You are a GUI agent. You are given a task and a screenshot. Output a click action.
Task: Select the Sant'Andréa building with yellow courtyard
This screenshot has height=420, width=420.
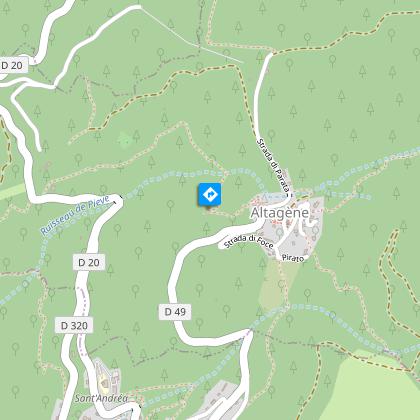pyautogui.click(x=104, y=378)
